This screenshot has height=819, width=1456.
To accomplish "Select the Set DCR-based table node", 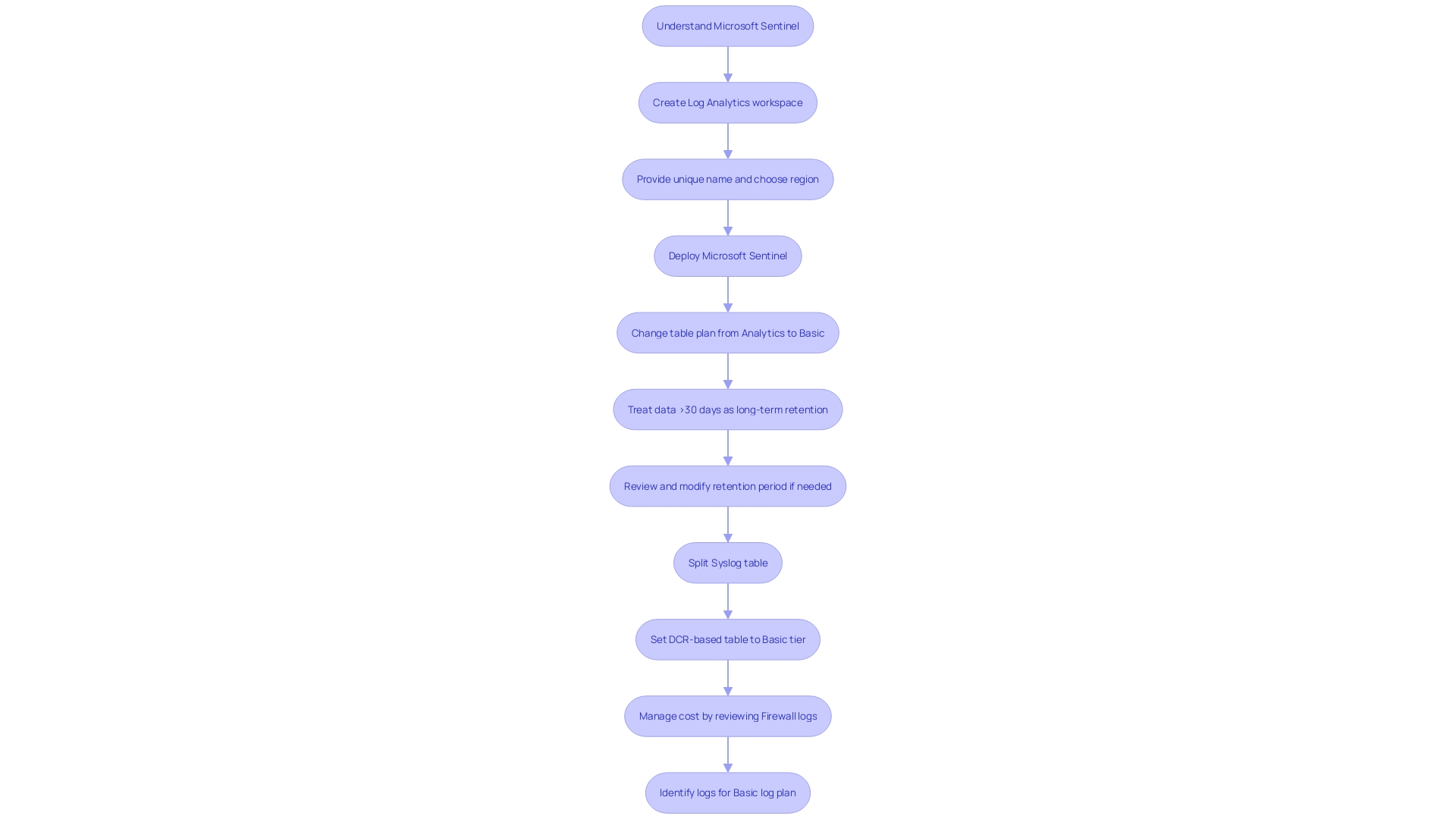I will click(728, 639).
